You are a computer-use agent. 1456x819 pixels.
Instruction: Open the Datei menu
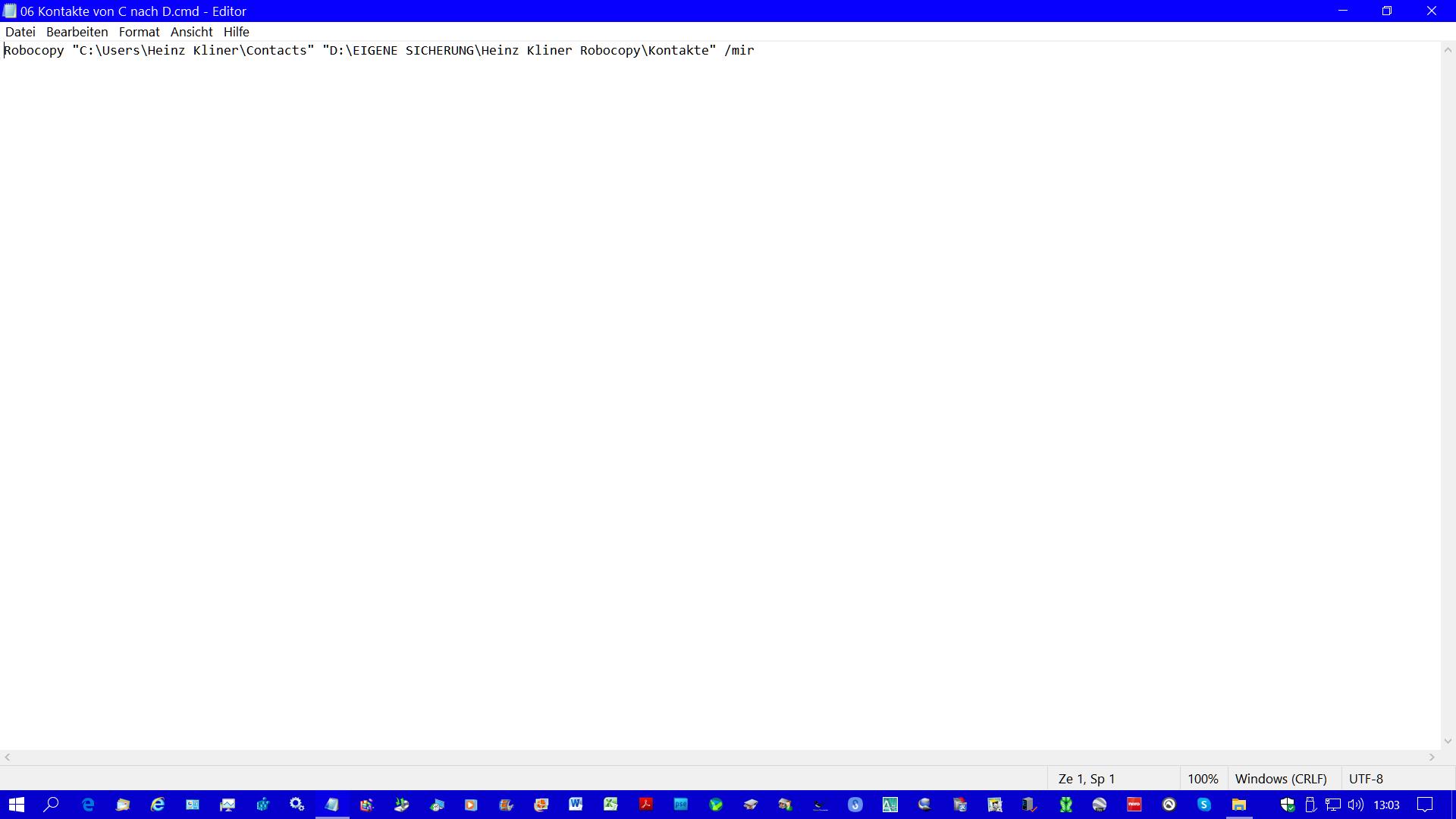tap(20, 32)
